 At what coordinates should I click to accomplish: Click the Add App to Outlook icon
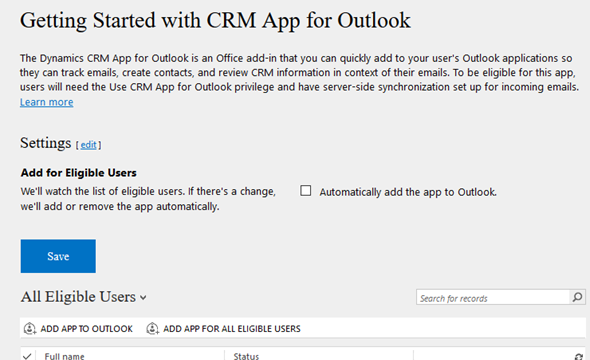coord(30,328)
